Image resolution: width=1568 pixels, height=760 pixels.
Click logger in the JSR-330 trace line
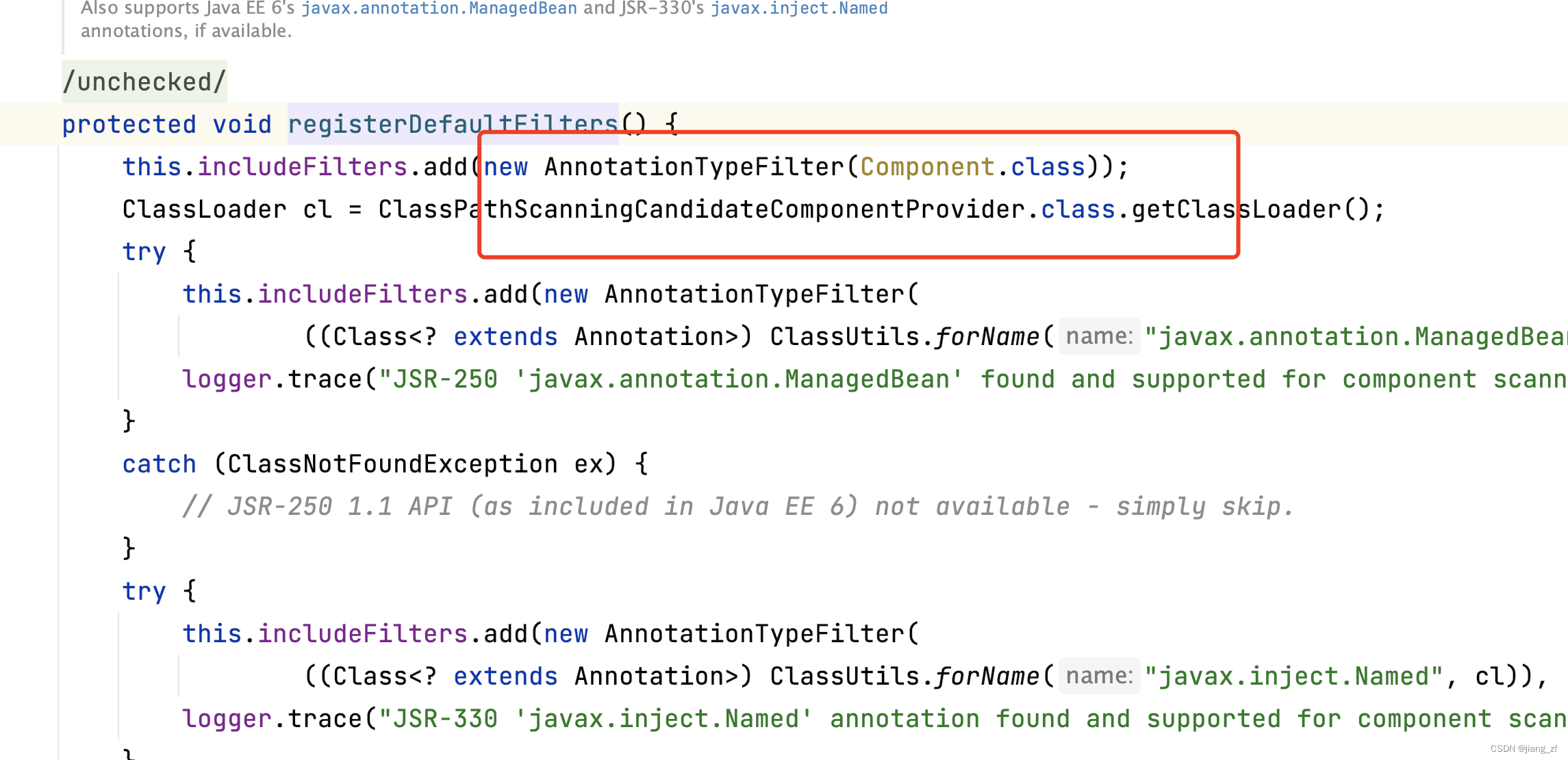227,719
